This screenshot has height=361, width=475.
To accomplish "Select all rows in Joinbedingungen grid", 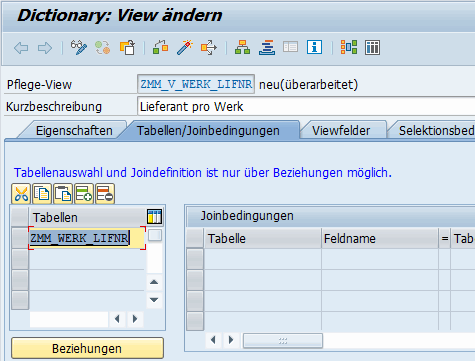I will (195, 238).
